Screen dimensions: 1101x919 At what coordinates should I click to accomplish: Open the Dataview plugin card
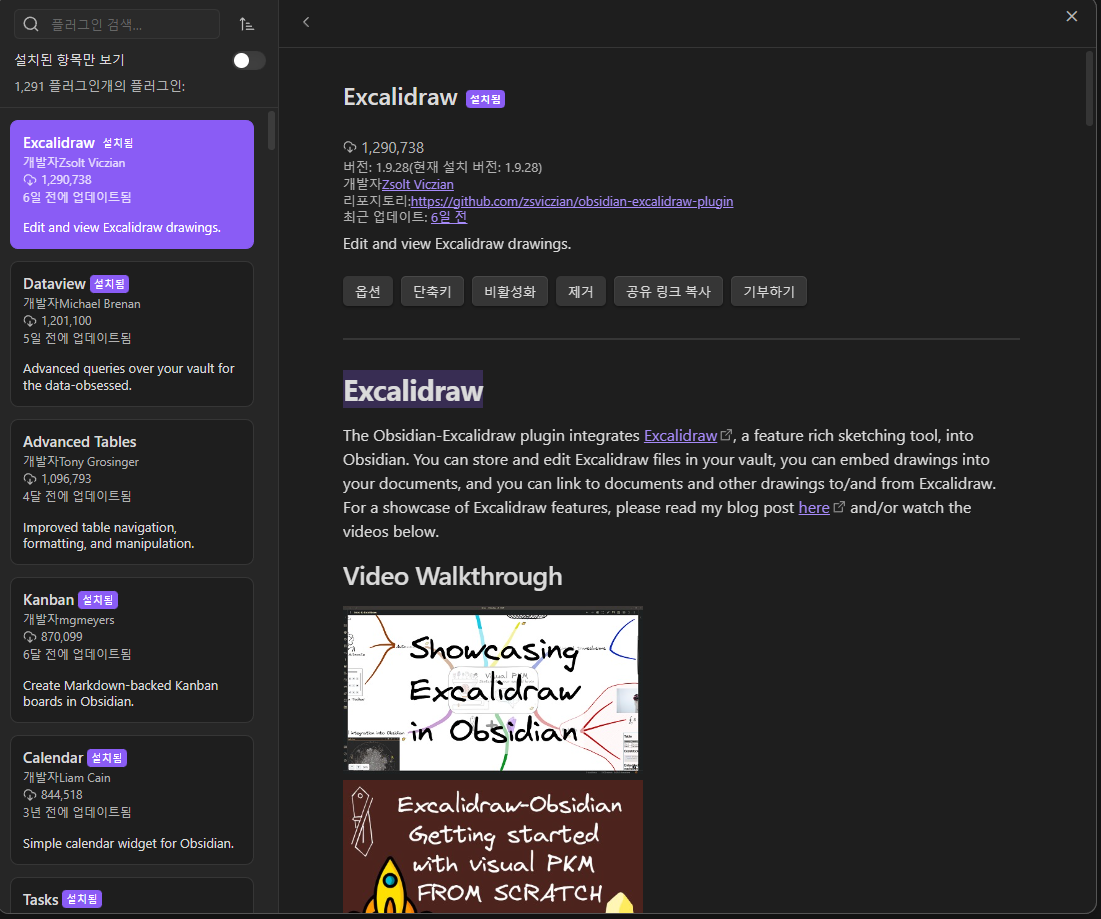pos(132,334)
